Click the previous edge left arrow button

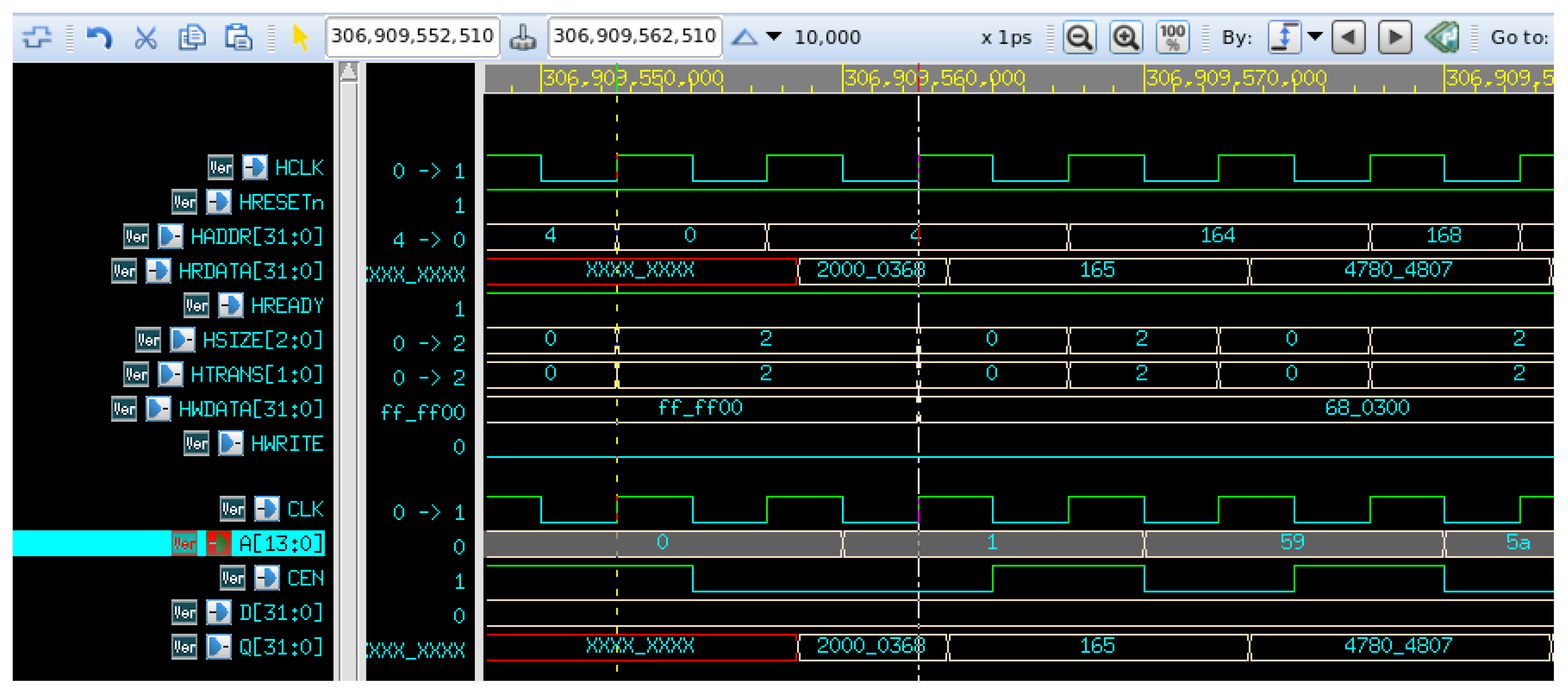click(x=1348, y=37)
